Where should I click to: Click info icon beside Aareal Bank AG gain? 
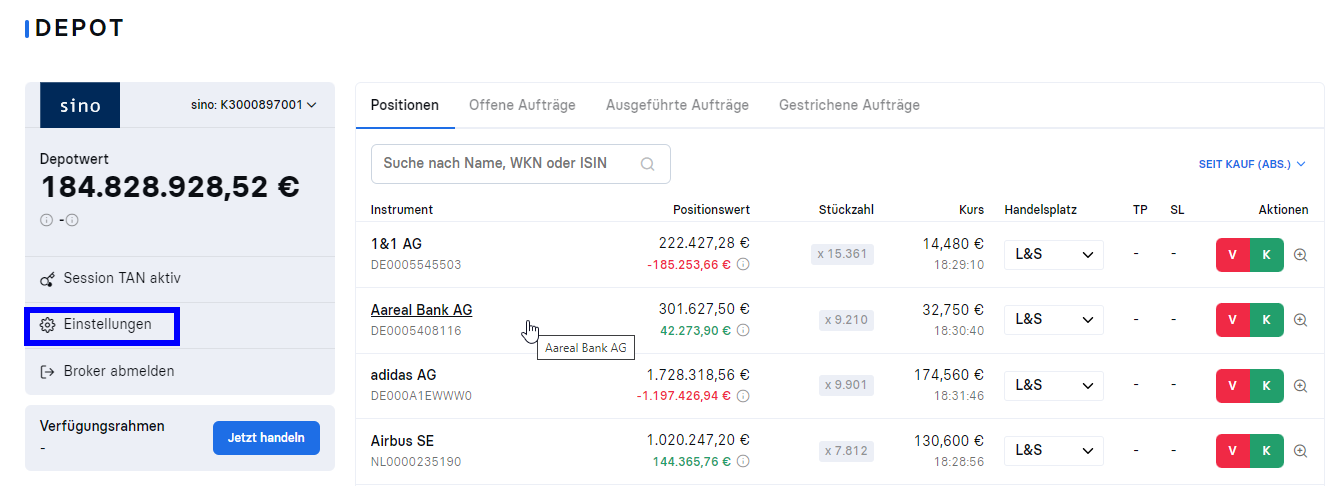[743, 330]
